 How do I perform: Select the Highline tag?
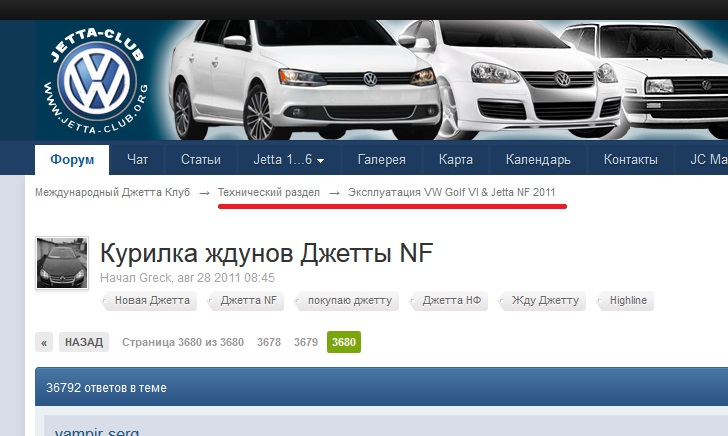625,301
